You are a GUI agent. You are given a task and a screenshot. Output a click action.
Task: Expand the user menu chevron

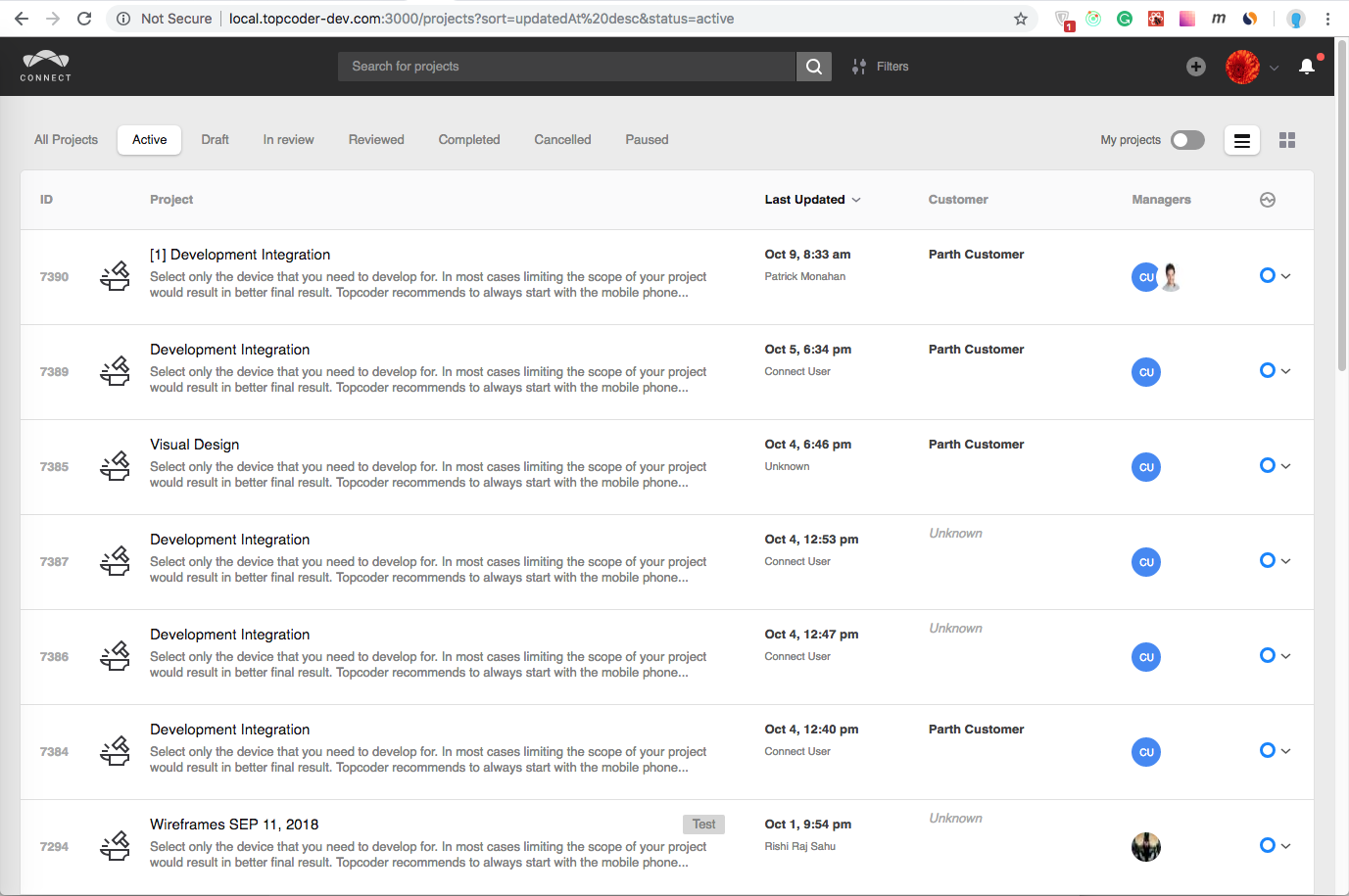(x=1275, y=68)
